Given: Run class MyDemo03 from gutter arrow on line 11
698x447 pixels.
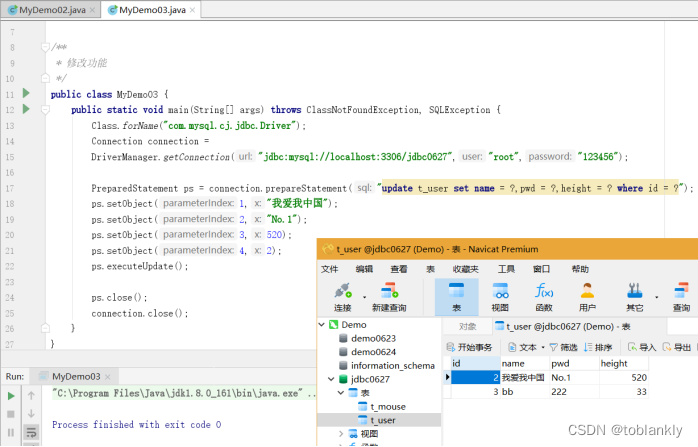Looking at the screenshot, I should pos(26,93).
